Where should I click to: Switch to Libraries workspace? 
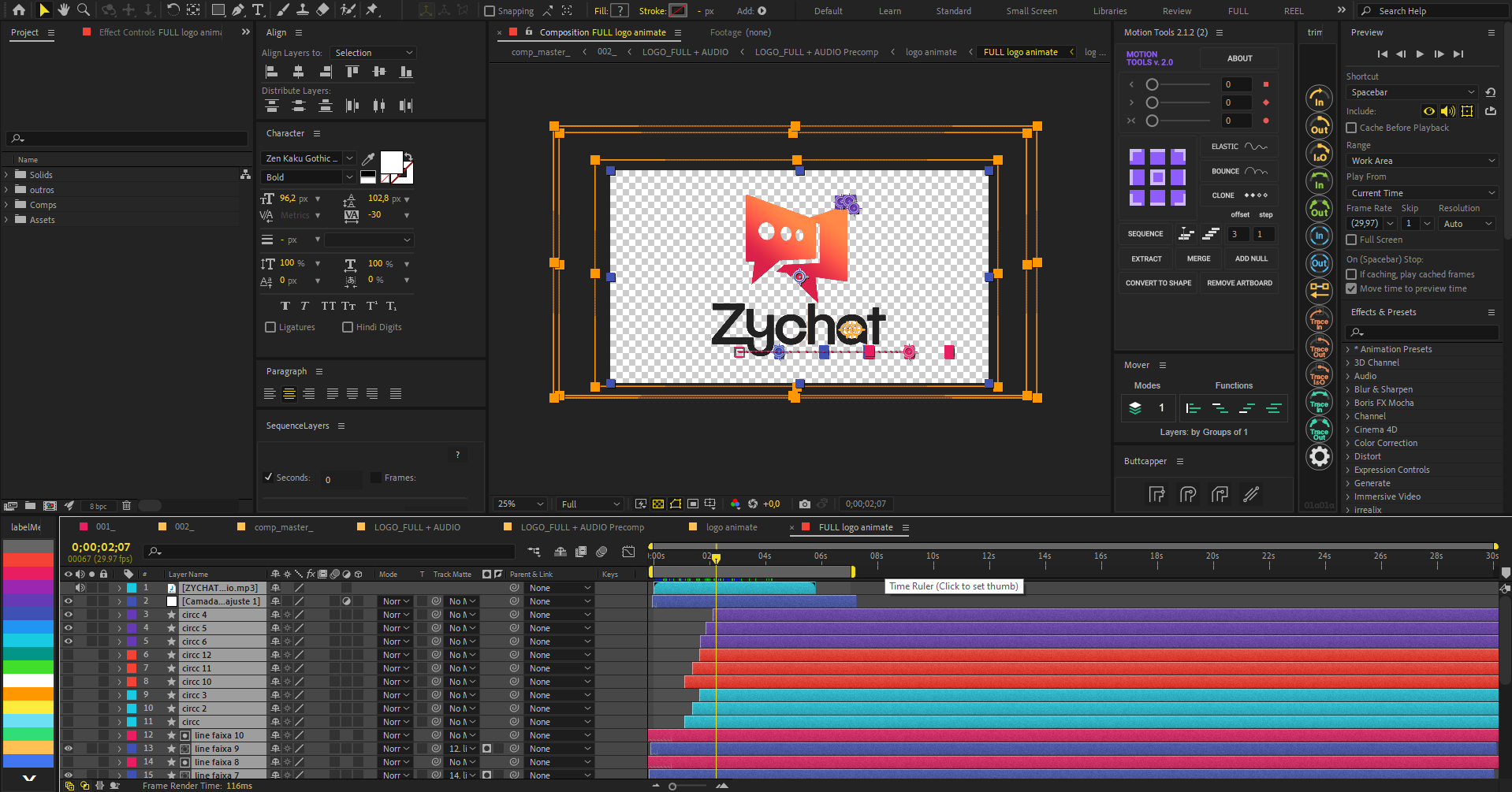[1110, 11]
